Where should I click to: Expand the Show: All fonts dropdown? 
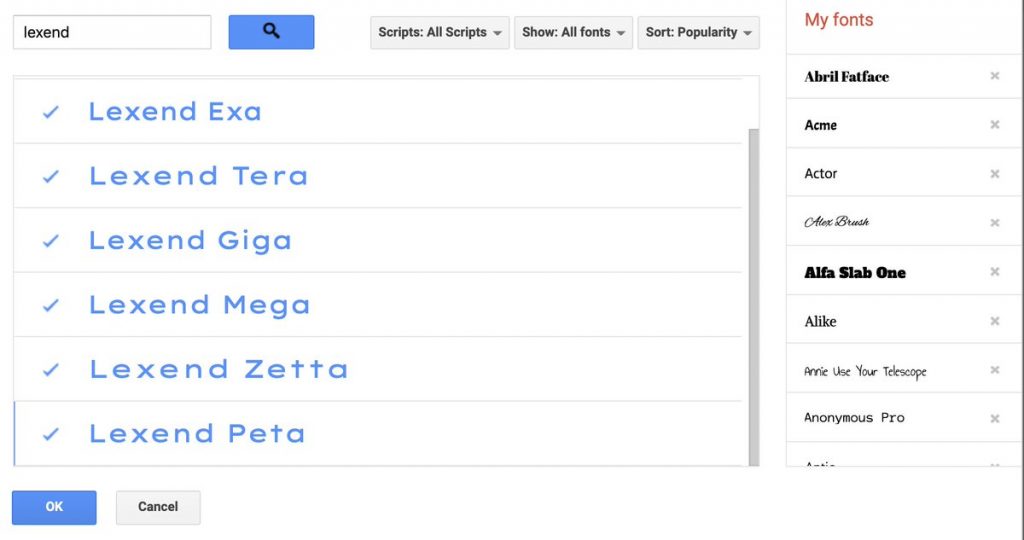coord(573,33)
